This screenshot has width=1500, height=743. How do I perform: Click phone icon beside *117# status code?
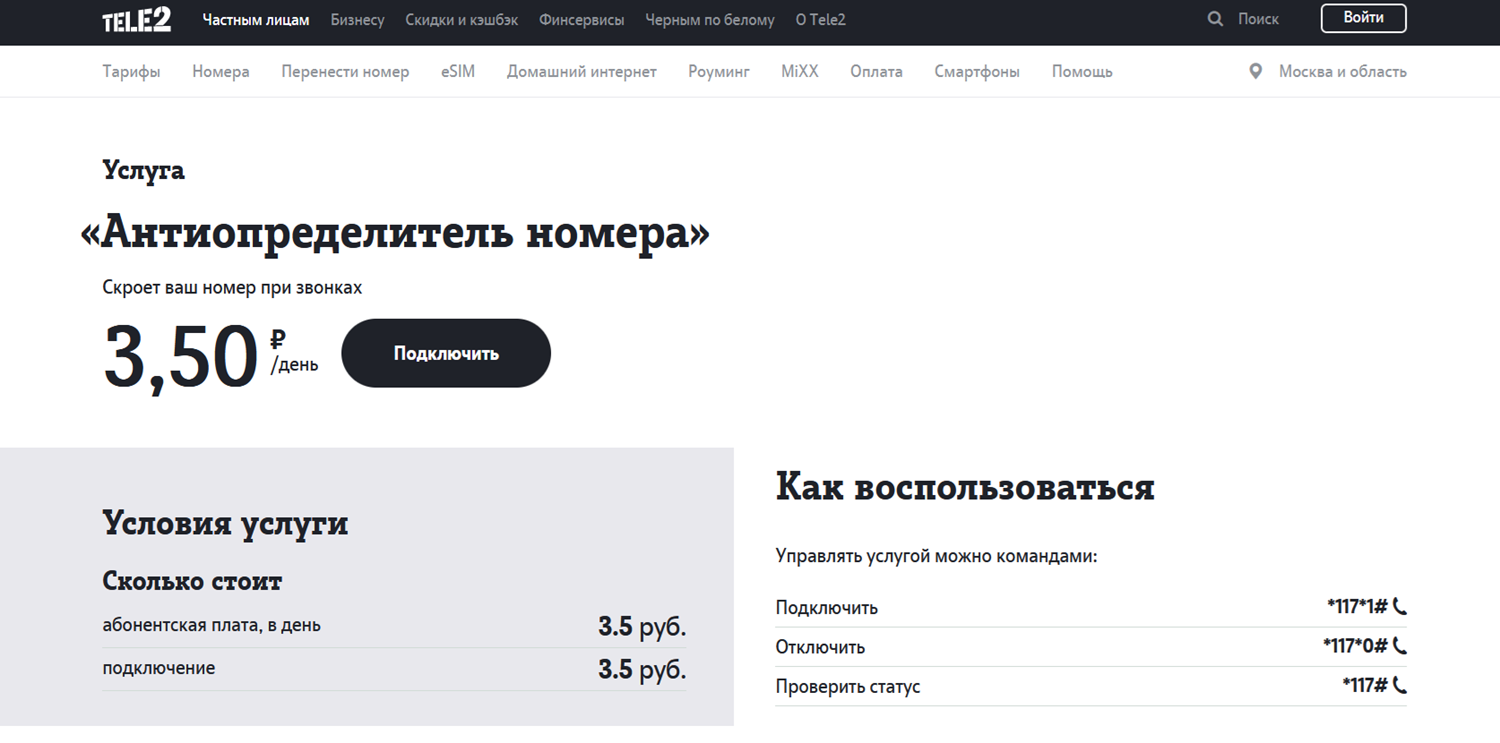(x=1400, y=686)
